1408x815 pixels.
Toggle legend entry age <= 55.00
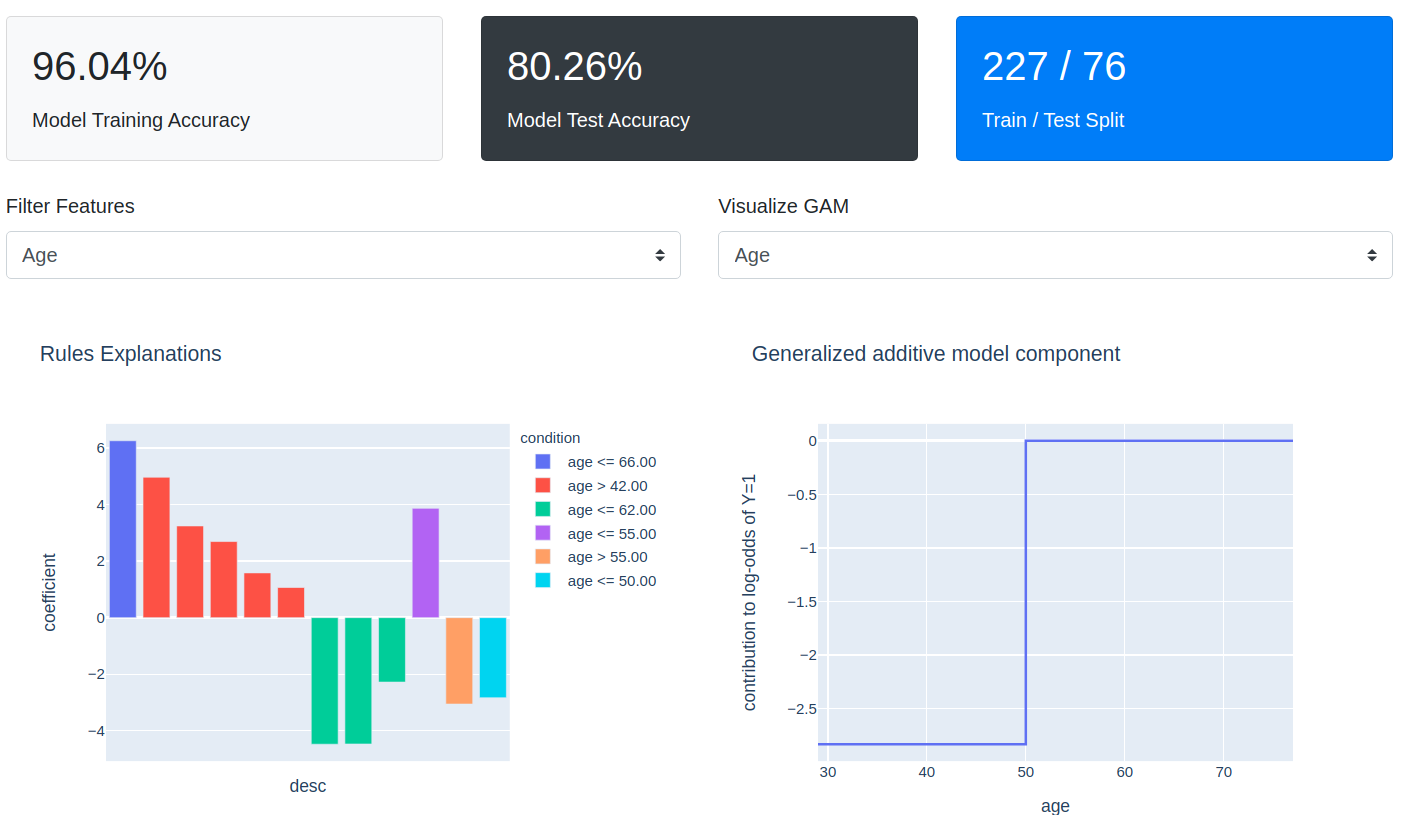pyautogui.click(x=596, y=534)
